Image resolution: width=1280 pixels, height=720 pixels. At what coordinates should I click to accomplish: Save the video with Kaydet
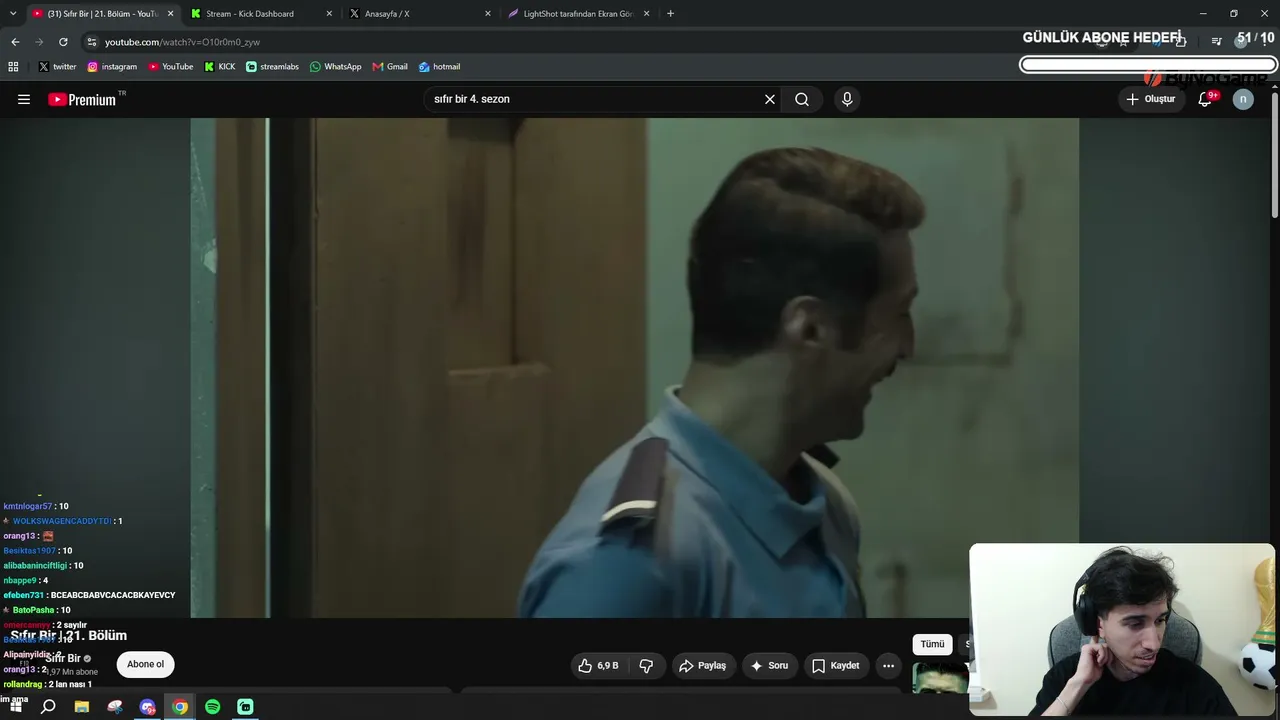[x=836, y=665]
